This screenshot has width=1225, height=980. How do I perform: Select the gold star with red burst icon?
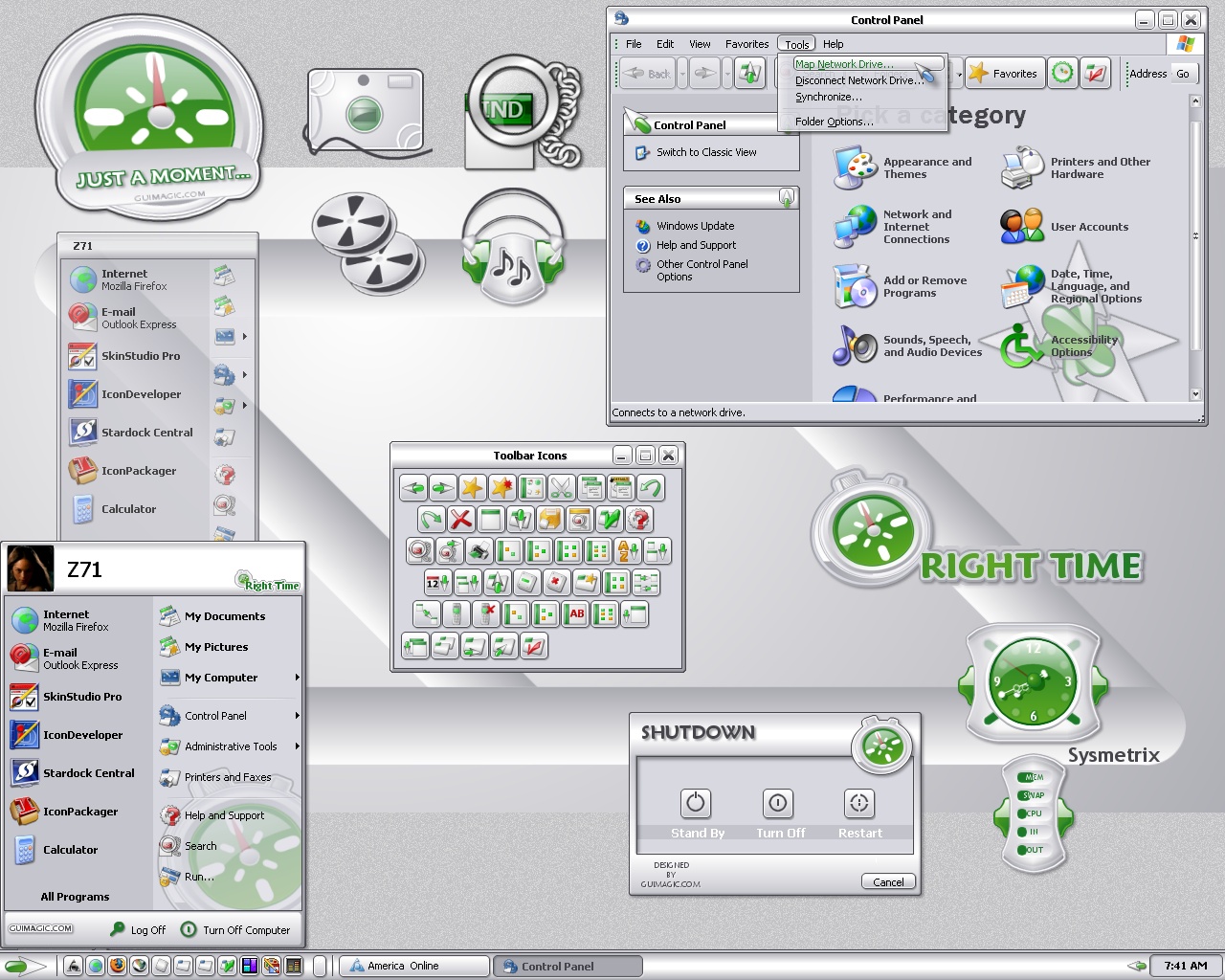coord(502,488)
